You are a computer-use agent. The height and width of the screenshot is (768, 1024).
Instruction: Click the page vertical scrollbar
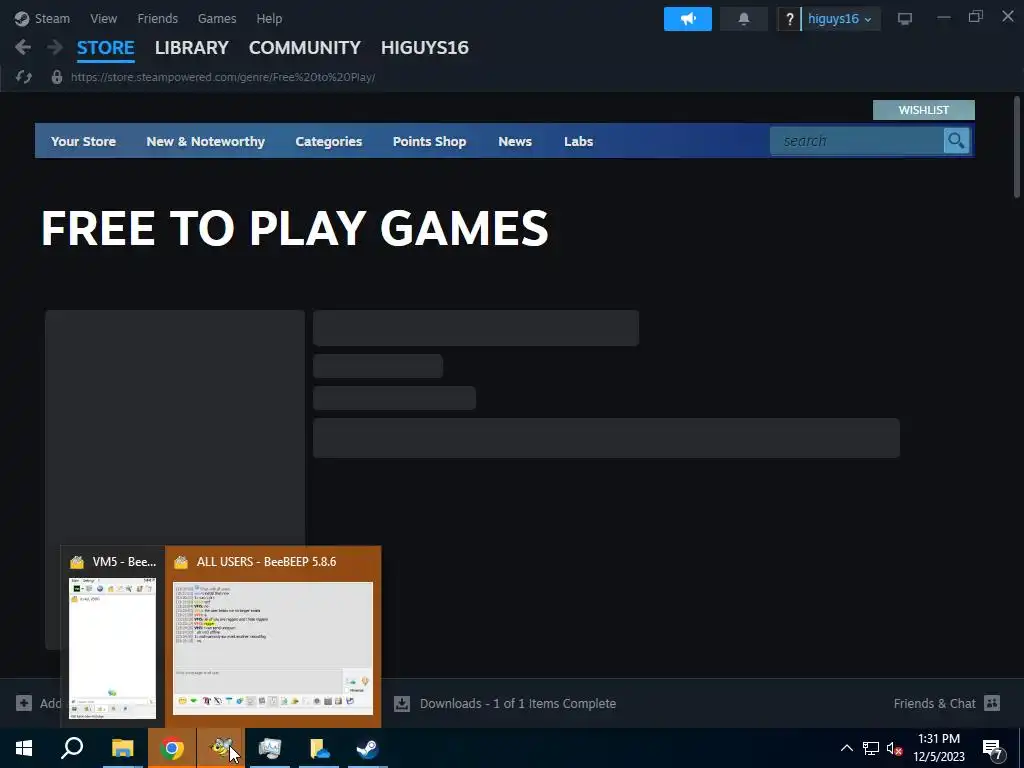[1017, 148]
